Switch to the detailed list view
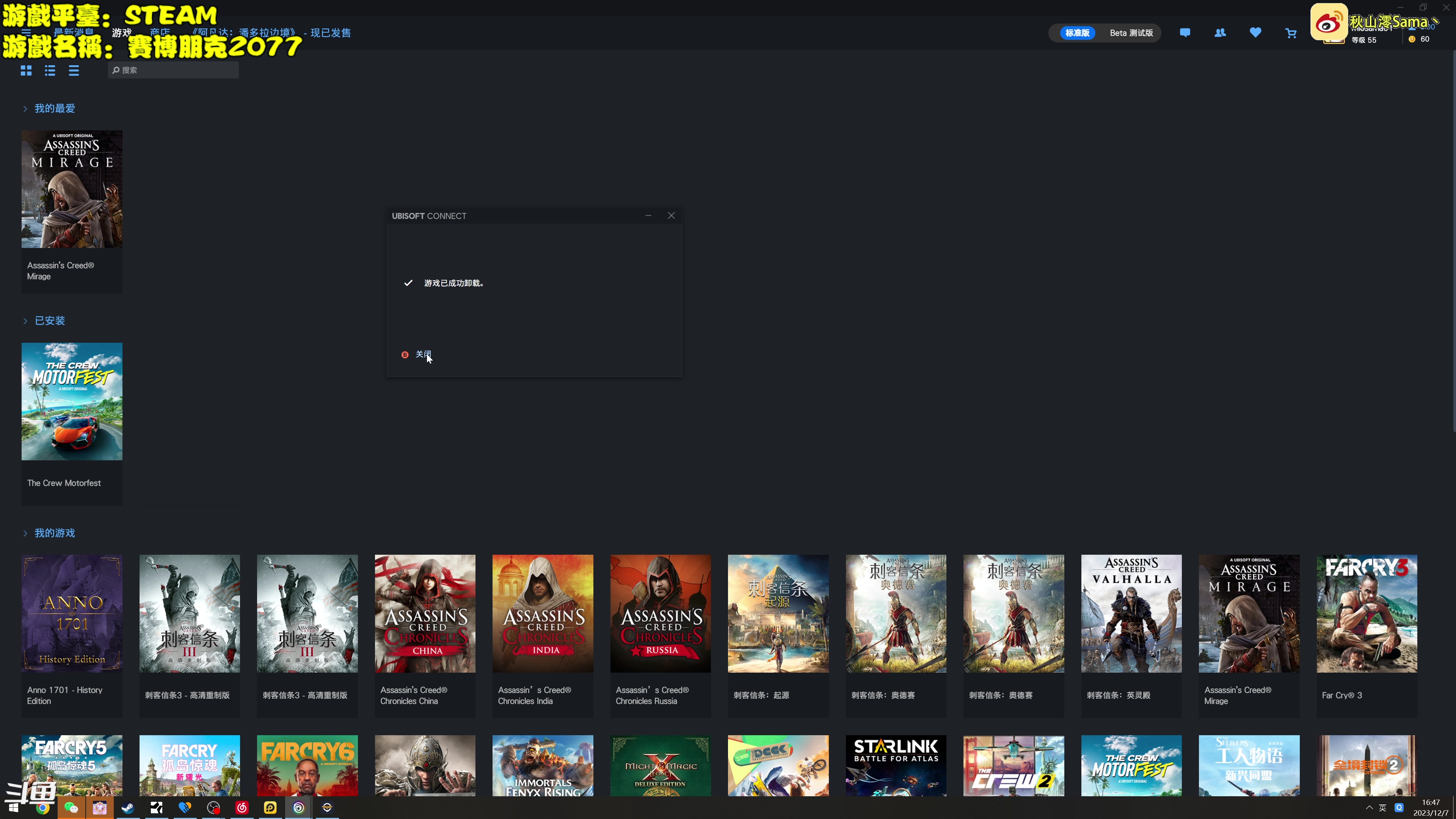Screen dimensions: 1456x819 [x=50, y=71]
